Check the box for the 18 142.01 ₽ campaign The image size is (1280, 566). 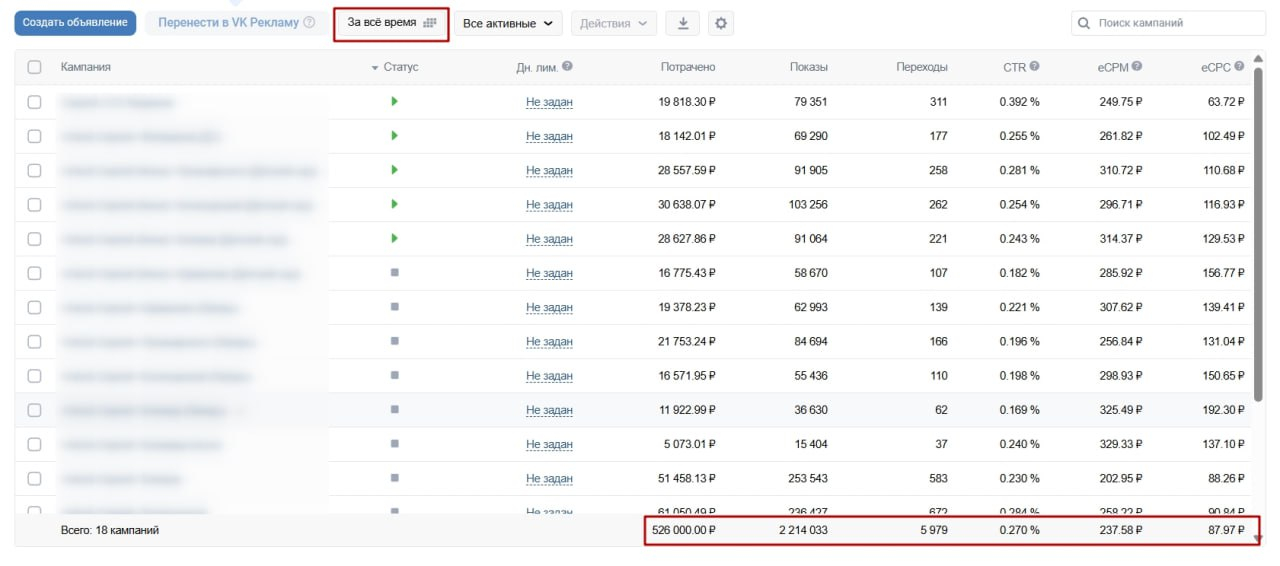coord(35,136)
